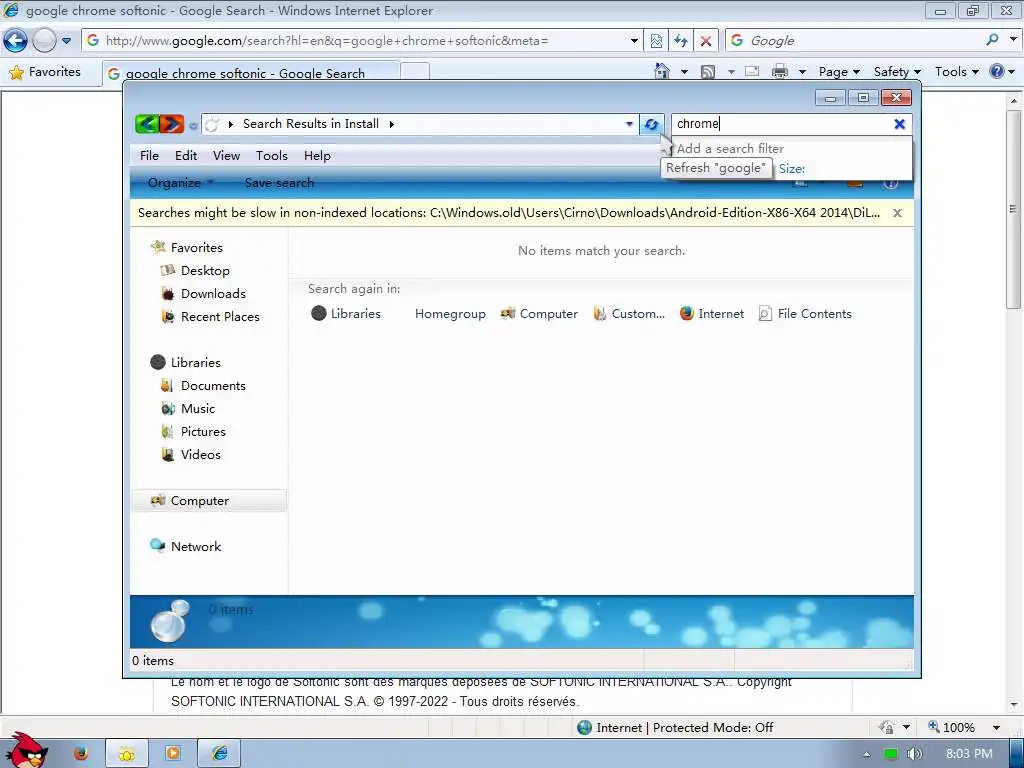The width and height of the screenshot is (1024, 768).
Task: Search again in Computer
Action: pyautogui.click(x=539, y=313)
